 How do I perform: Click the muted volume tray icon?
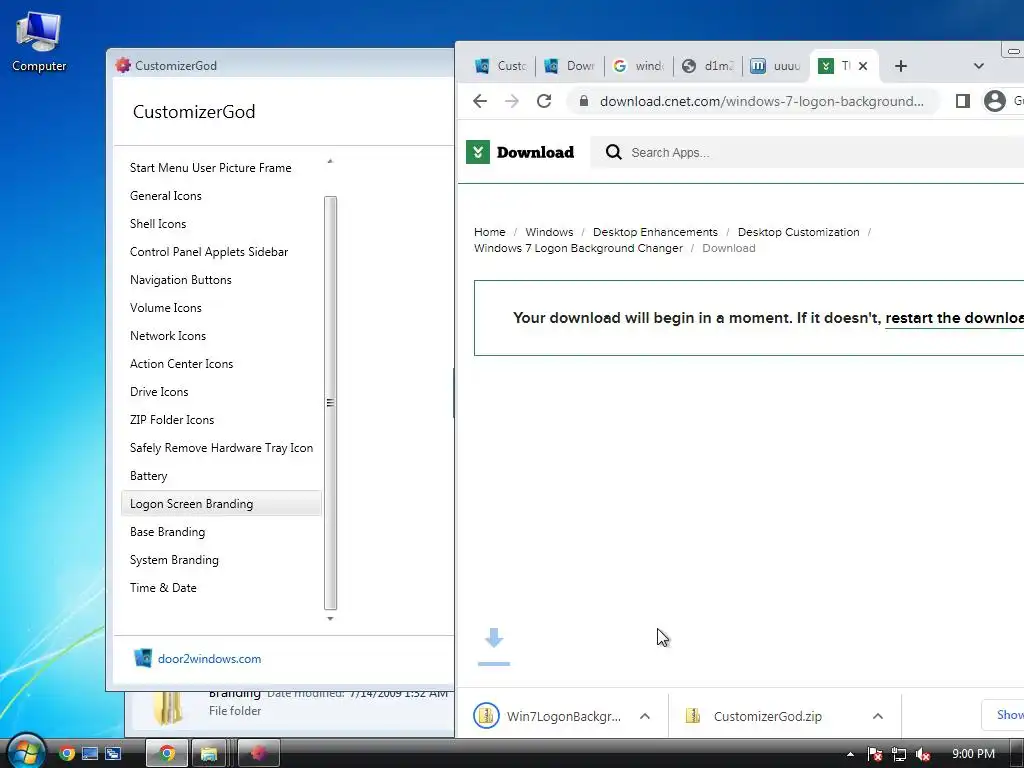[923, 754]
